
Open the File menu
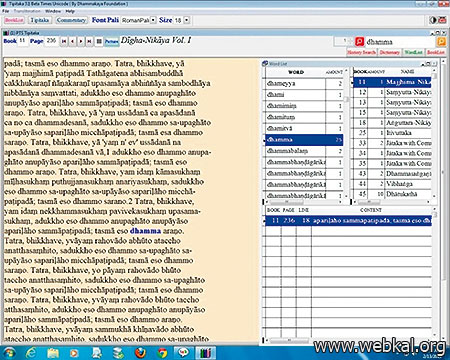click(5, 11)
